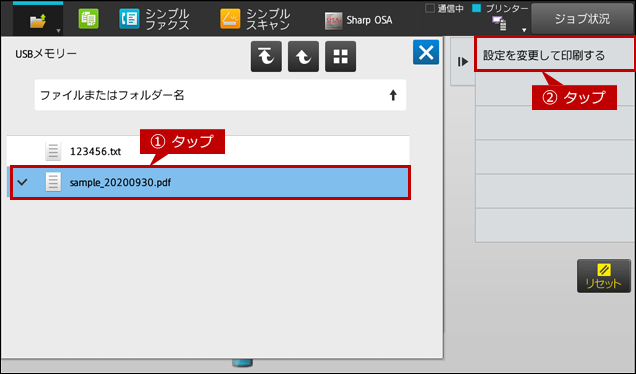Expand the printer status dropdown arrow

(x=524, y=30)
